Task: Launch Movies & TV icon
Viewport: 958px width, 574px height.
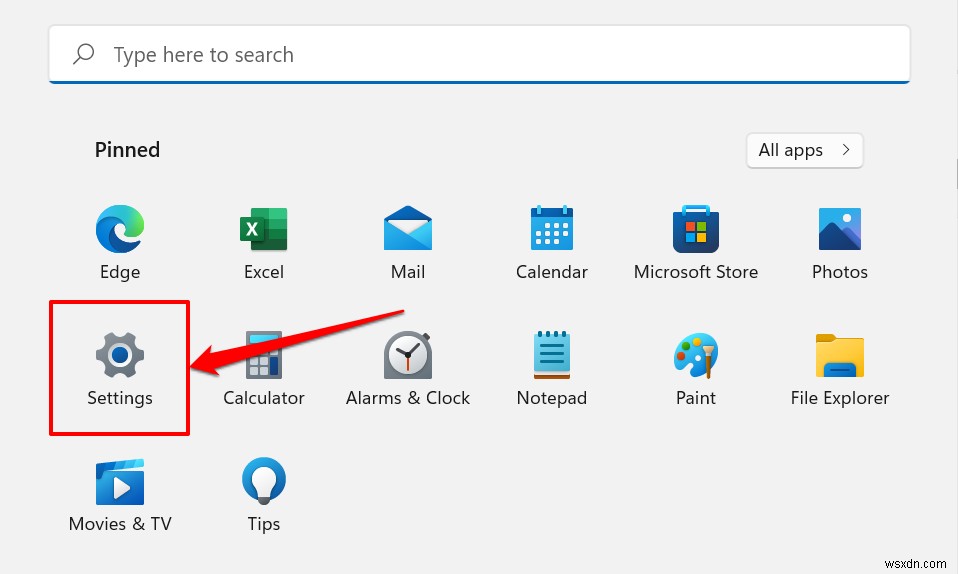Action: click(120, 482)
